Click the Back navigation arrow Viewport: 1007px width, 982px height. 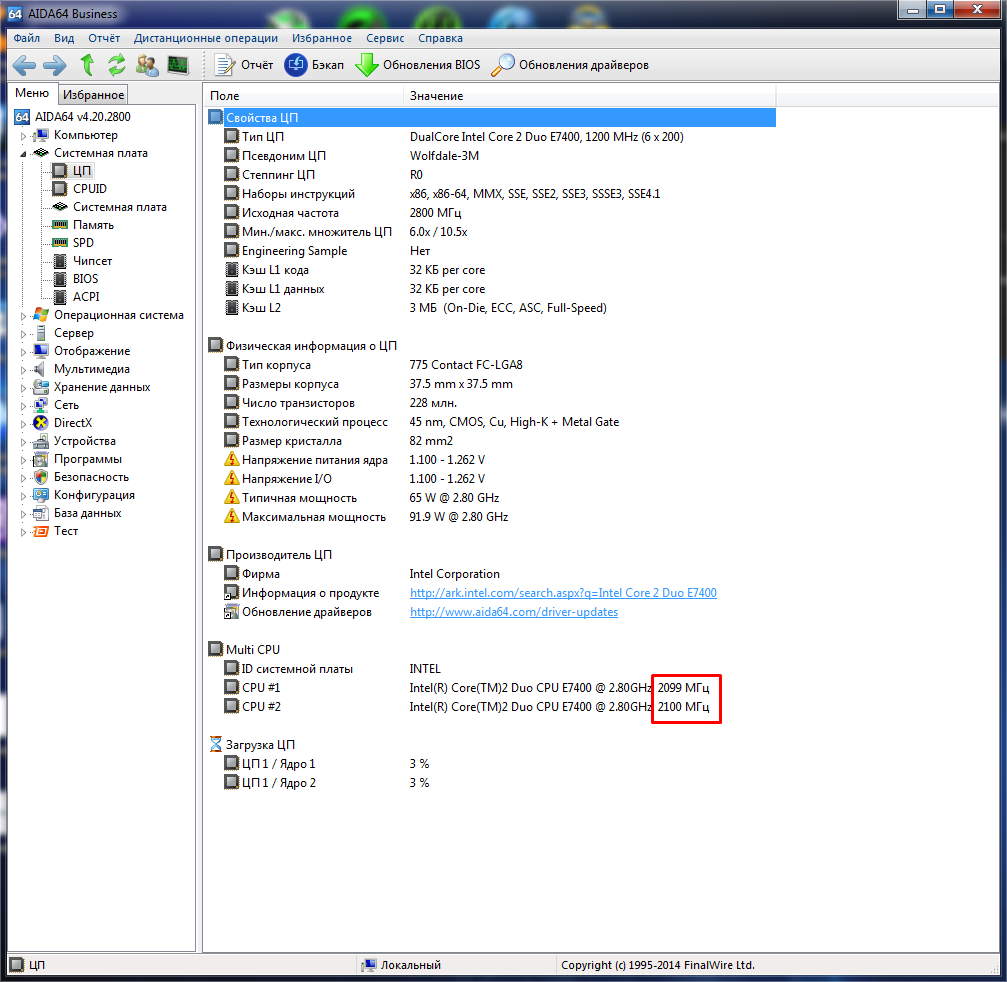point(24,65)
